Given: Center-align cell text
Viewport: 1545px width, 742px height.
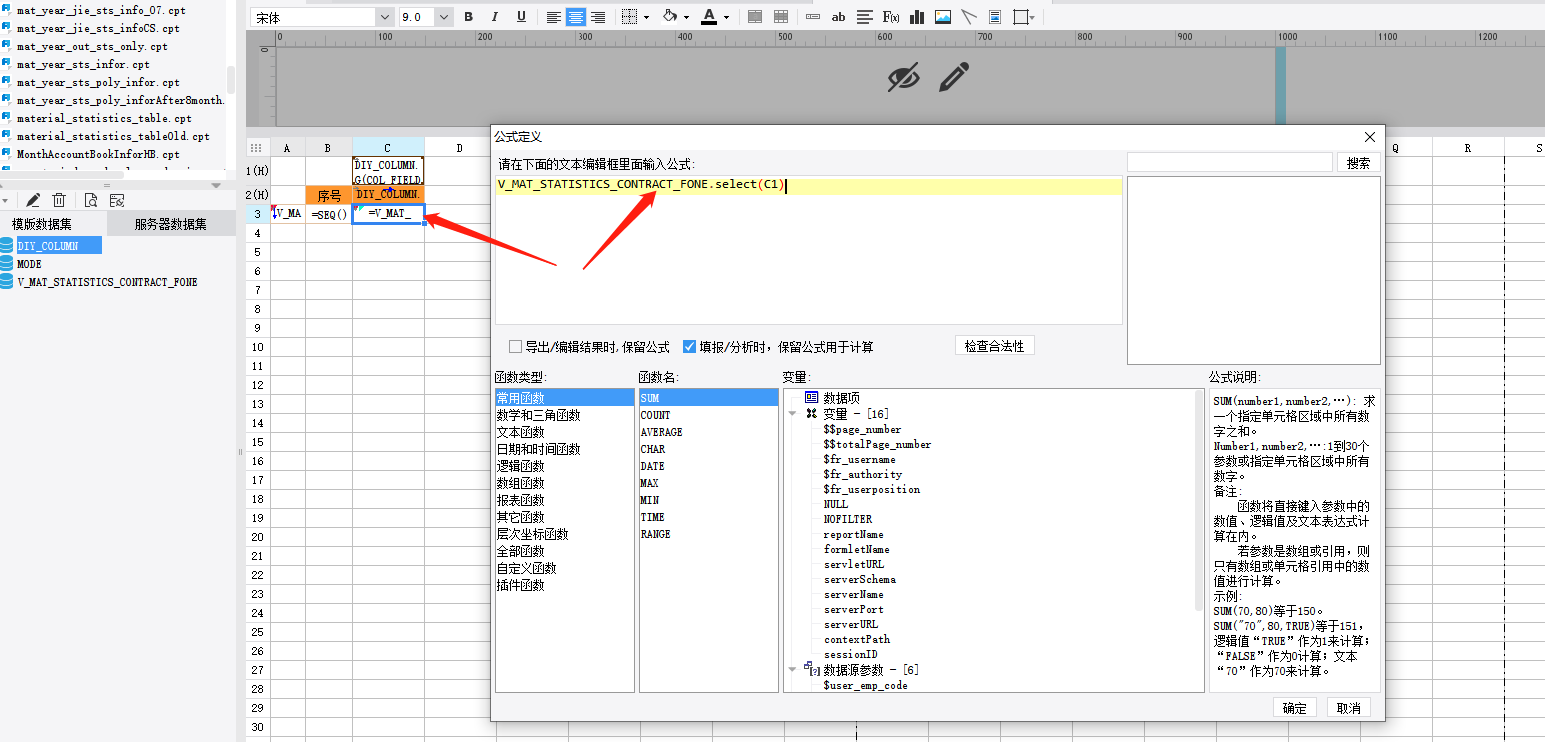Looking at the screenshot, I should point(576,17).
